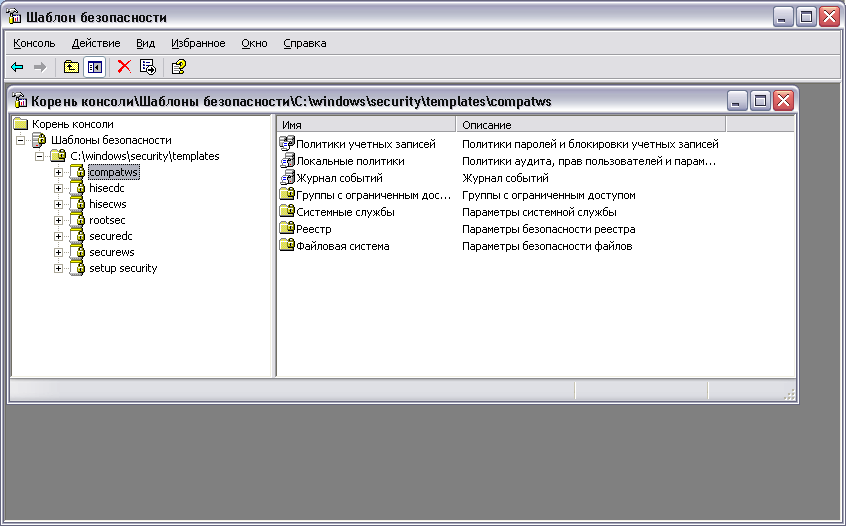Click the Forward arrow toolbar button
The width and height of the screenshot is (846, 526).
40,67
